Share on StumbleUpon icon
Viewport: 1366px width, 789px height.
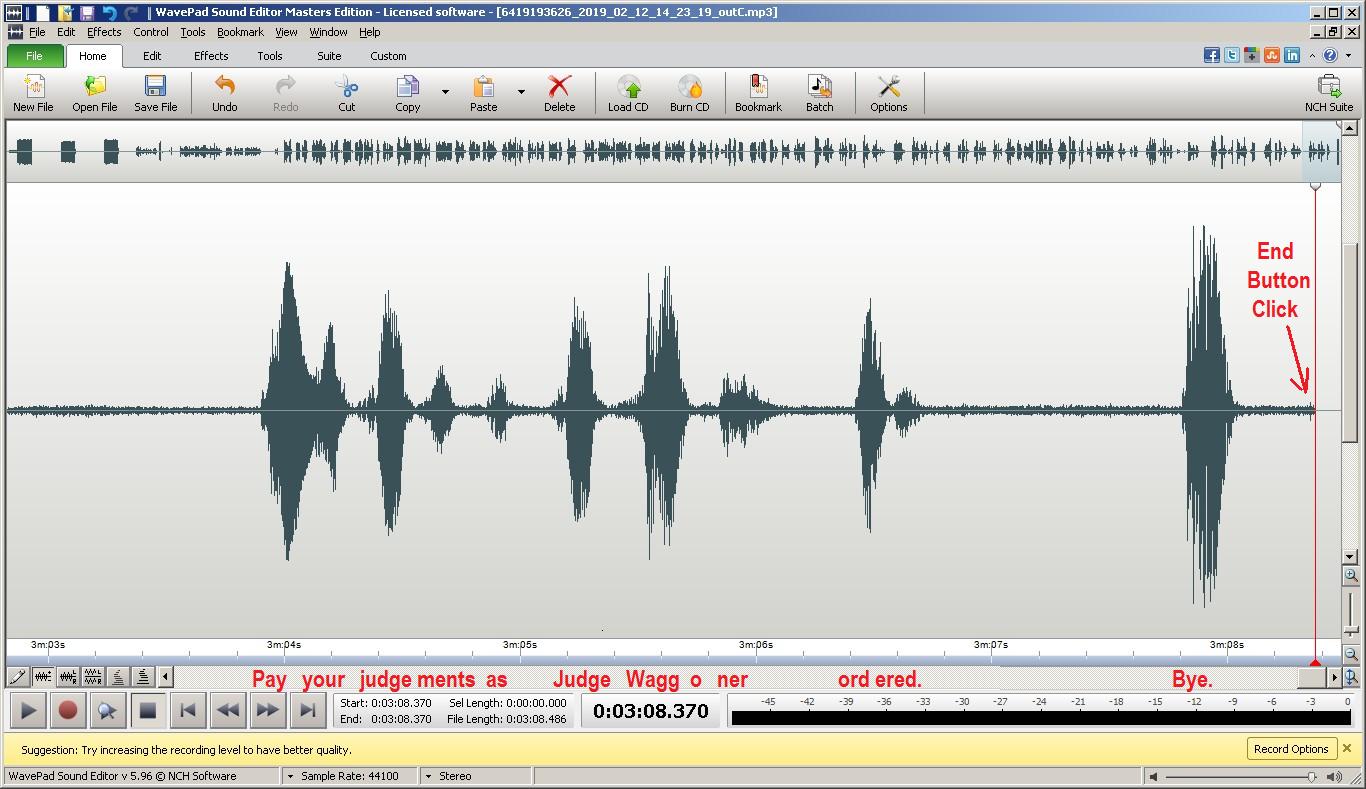pos(1271,56)
